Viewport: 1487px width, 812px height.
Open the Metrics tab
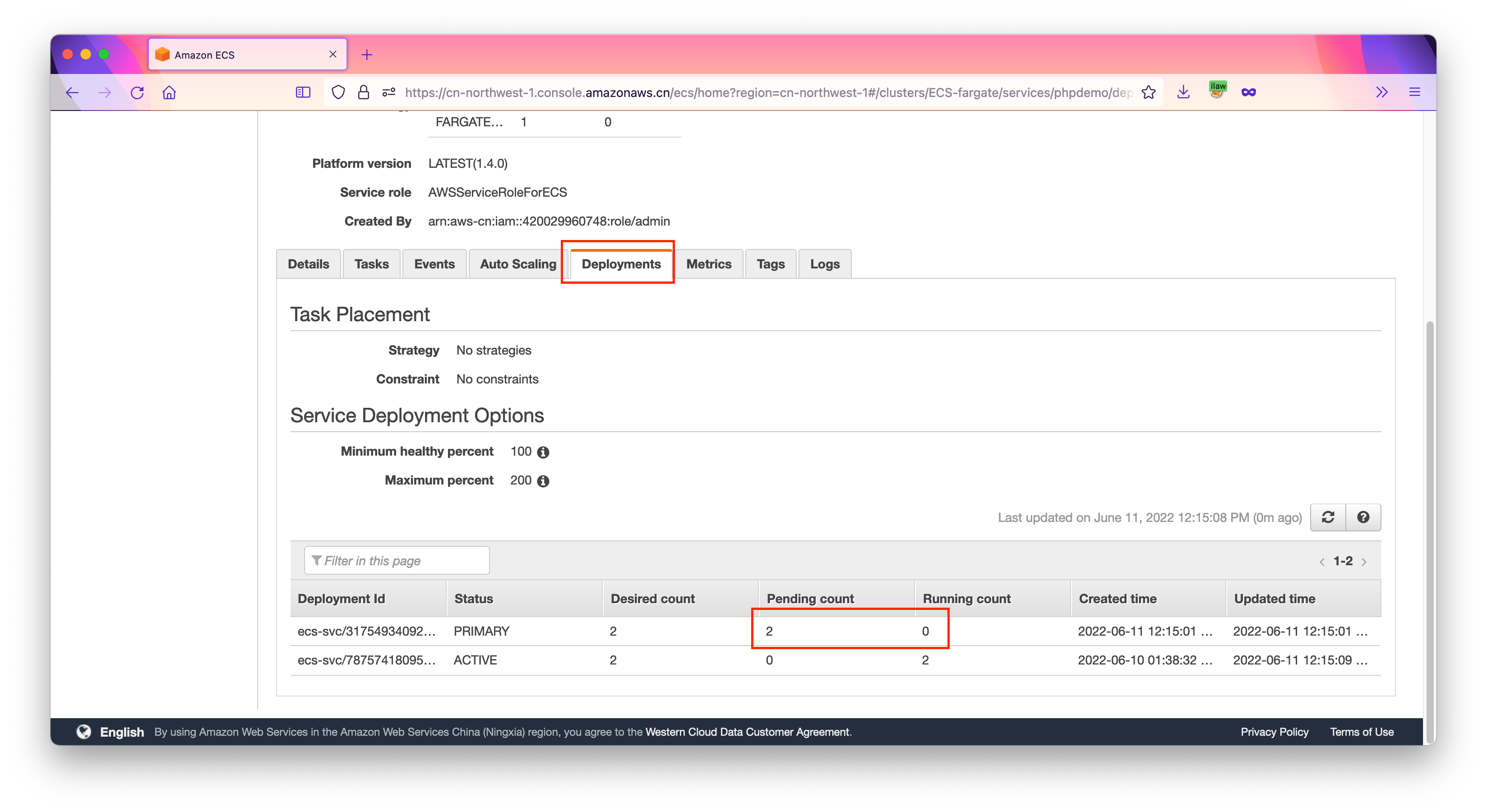[709, 264]
